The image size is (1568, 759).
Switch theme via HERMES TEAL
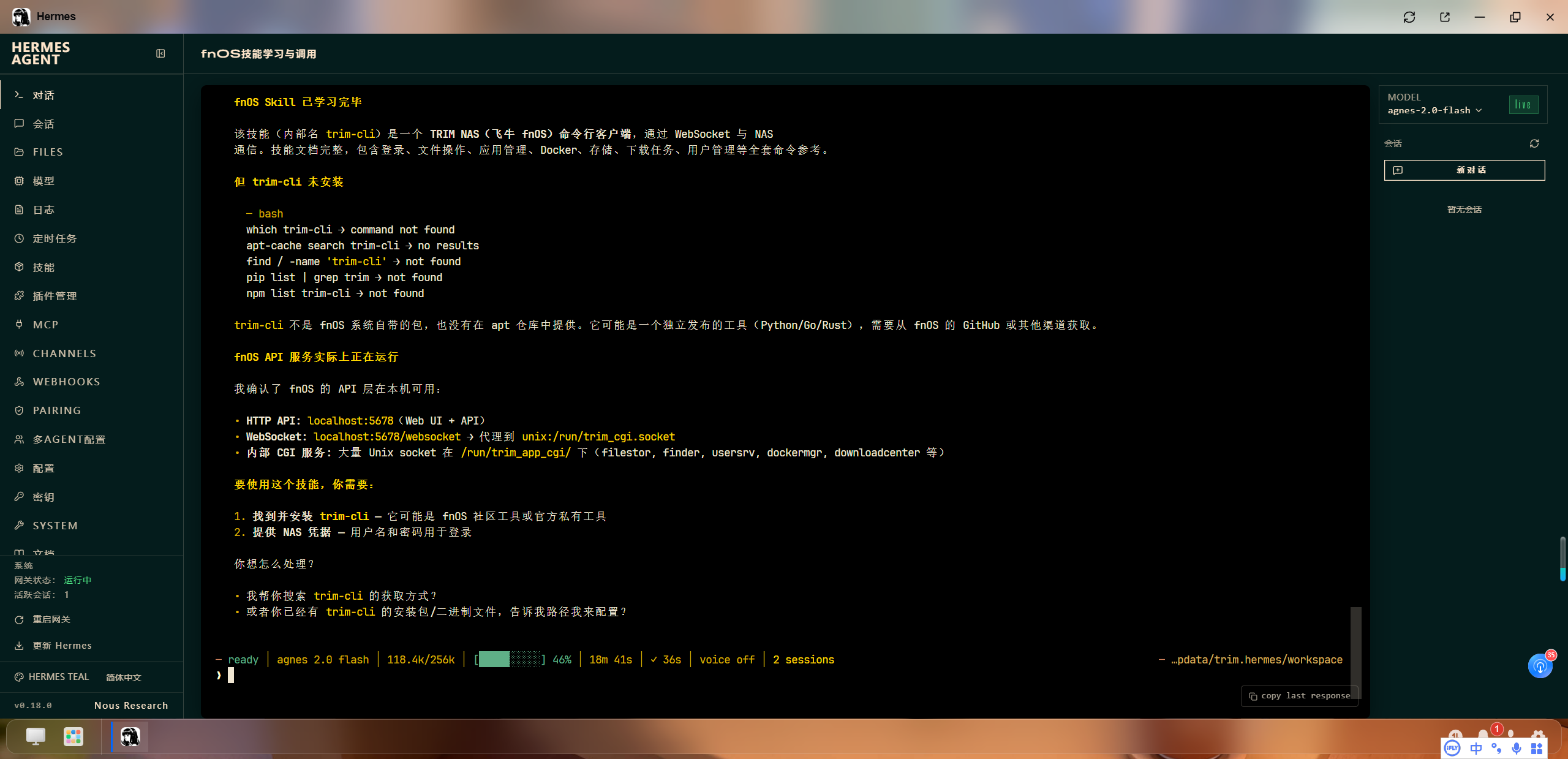point(52,677)
